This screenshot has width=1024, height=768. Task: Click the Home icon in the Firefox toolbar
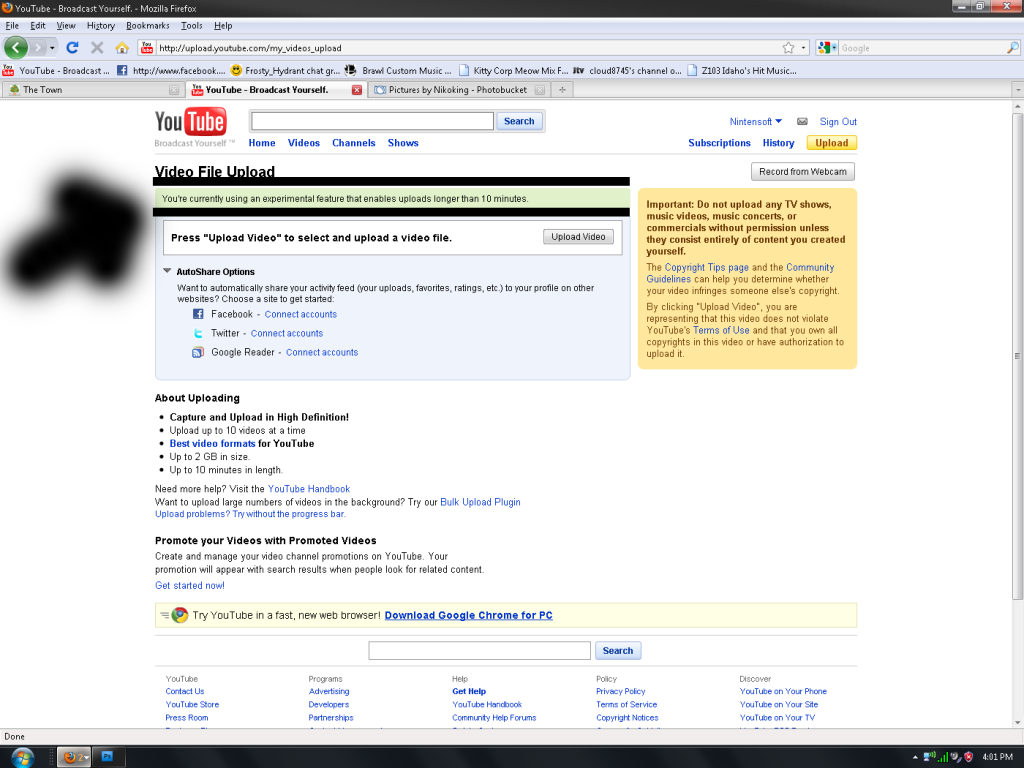tap(122, 47)
